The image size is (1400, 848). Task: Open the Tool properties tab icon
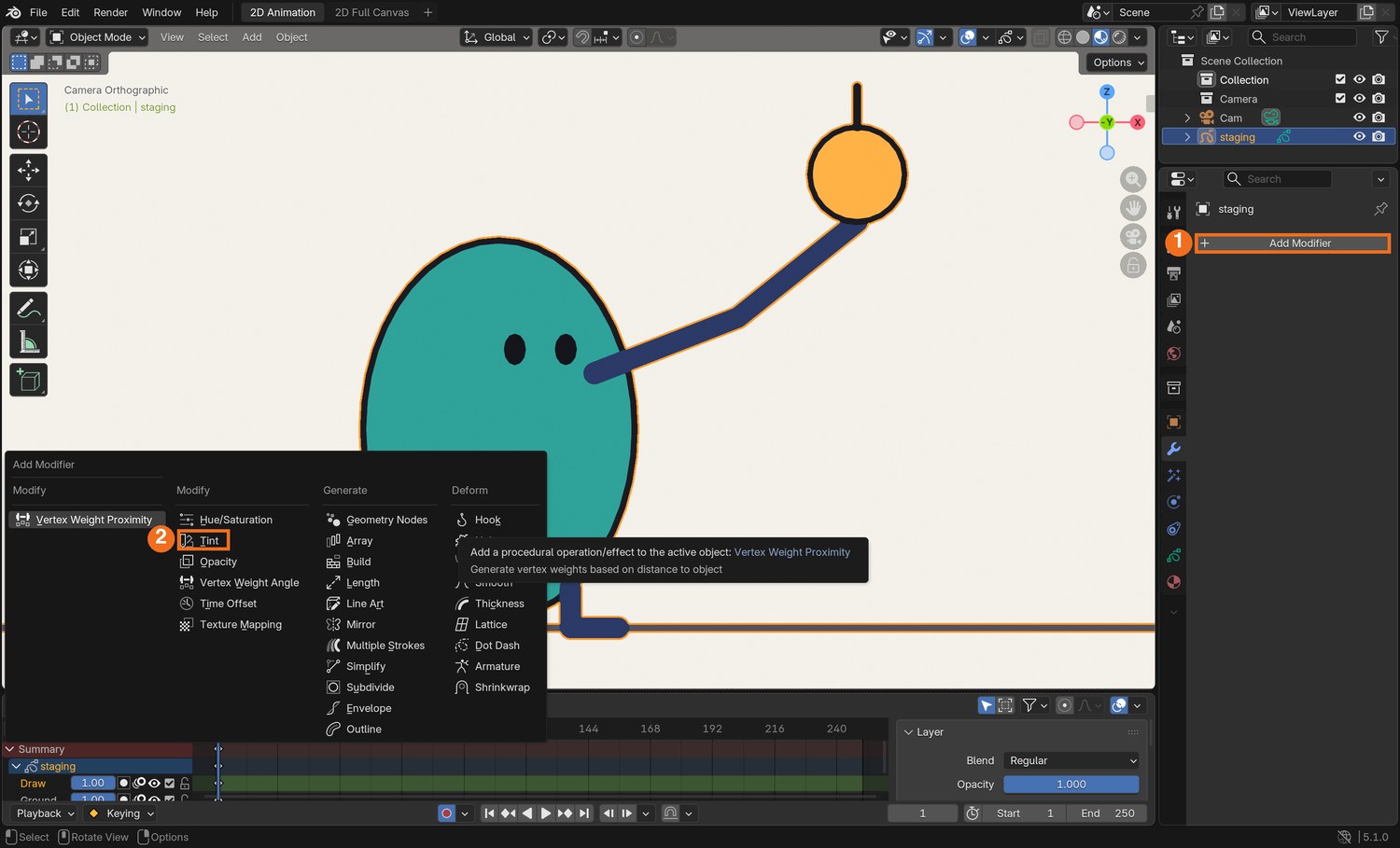[1174, 212]
